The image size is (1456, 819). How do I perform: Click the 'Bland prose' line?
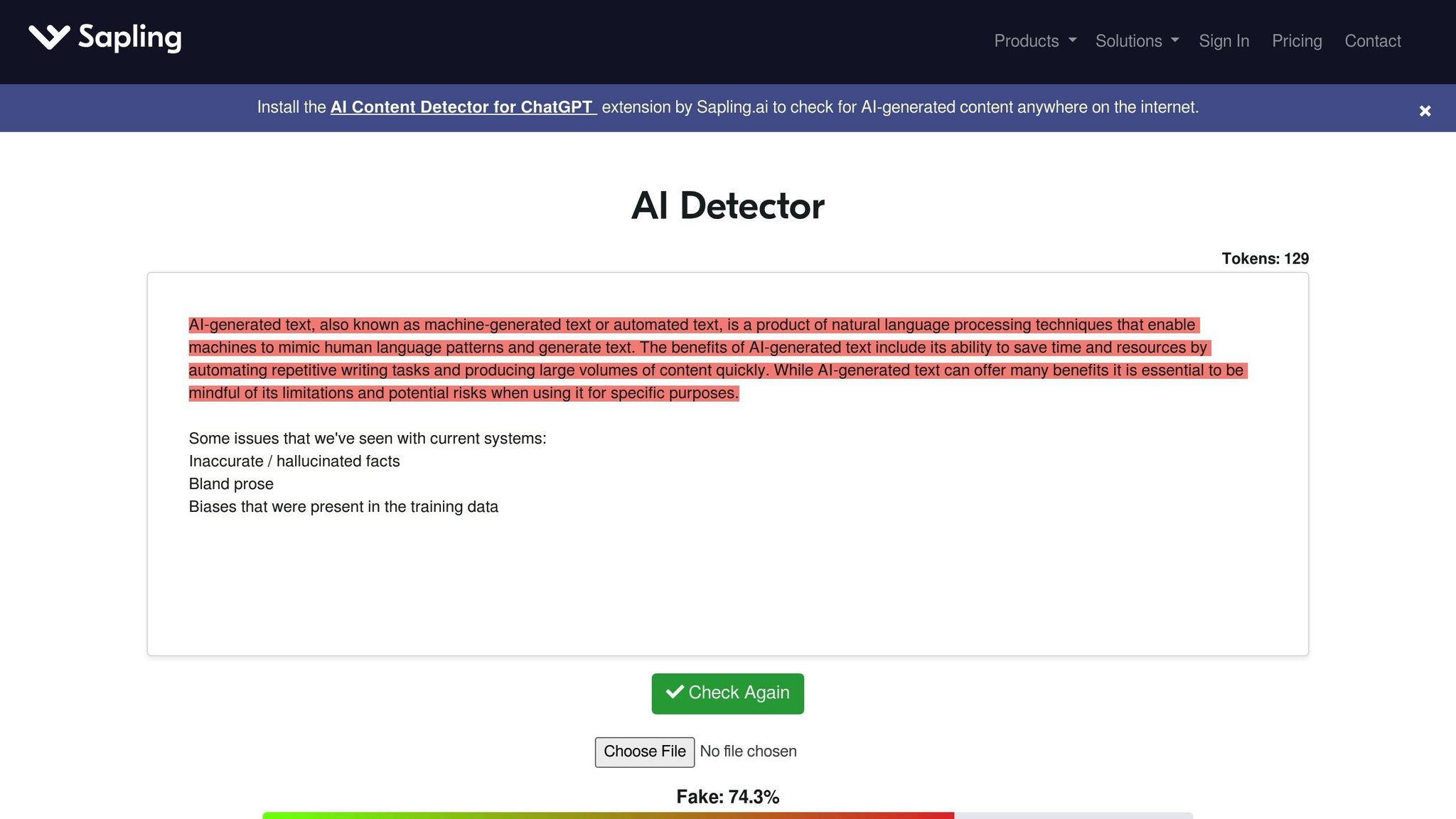pyautogui.click(x=231, y=484)
